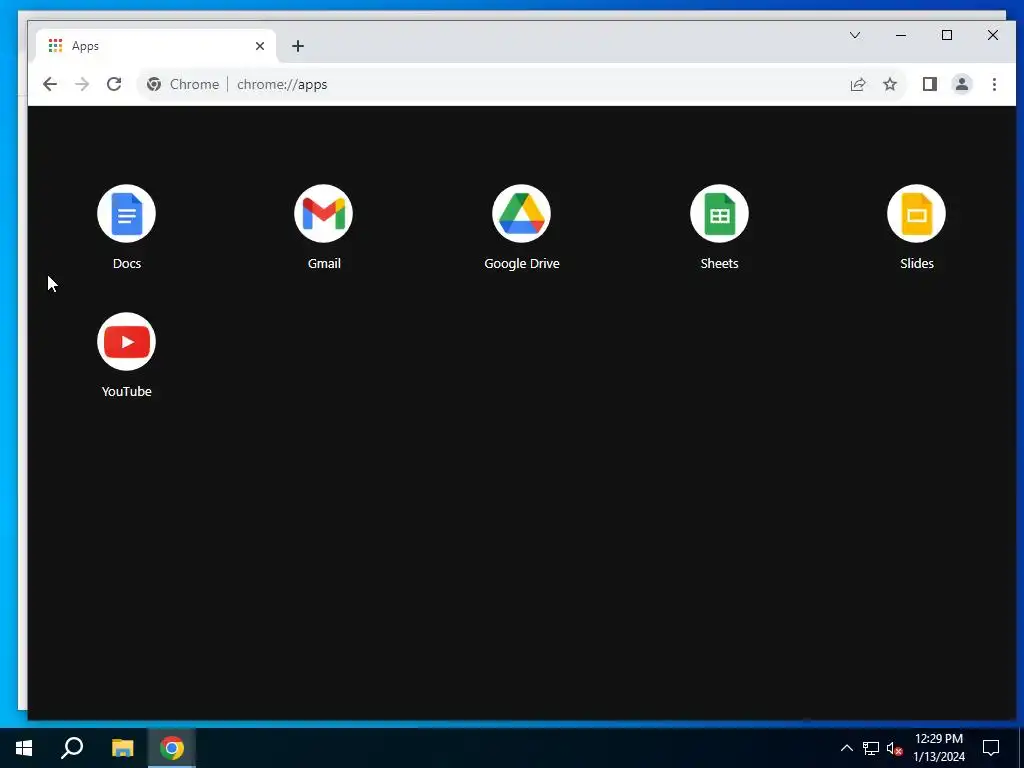1024x768 pixels.
Task: Click the YouTube label text
Action: point(126,391)
